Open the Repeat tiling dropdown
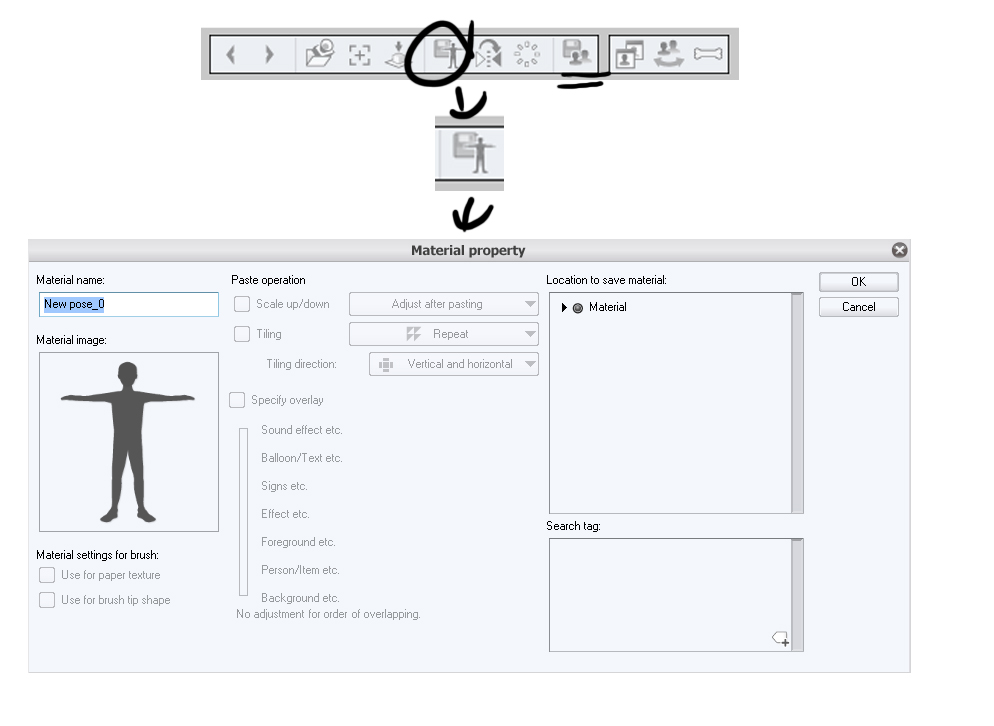Viewport: 994px width, 726px height. point(444,334)
